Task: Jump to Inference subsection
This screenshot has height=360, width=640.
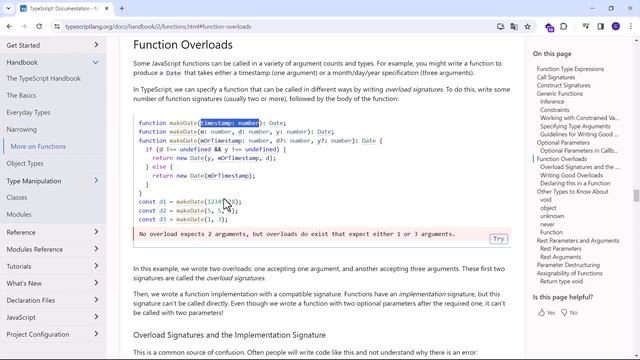Action: 552,102
